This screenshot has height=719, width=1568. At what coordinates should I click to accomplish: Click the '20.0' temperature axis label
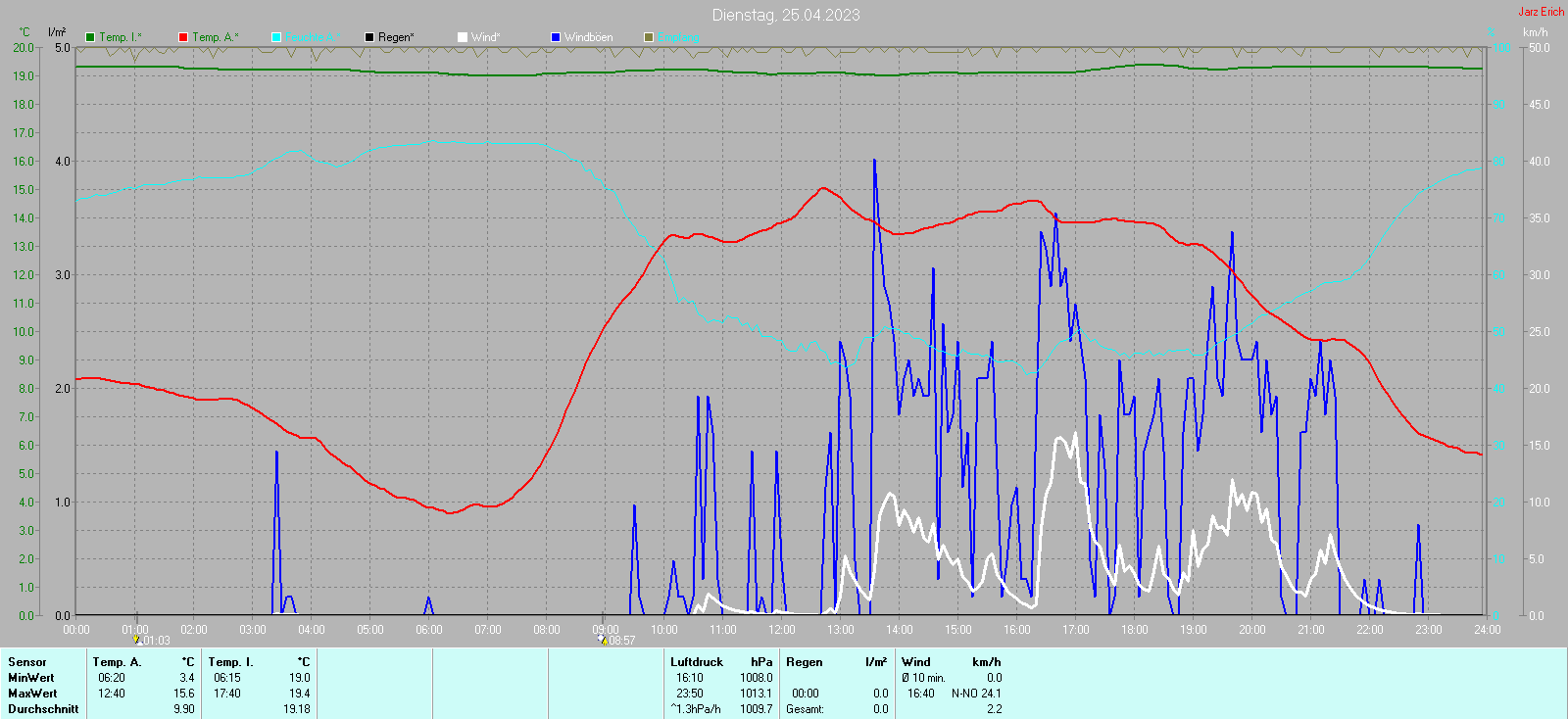(24, 48)
